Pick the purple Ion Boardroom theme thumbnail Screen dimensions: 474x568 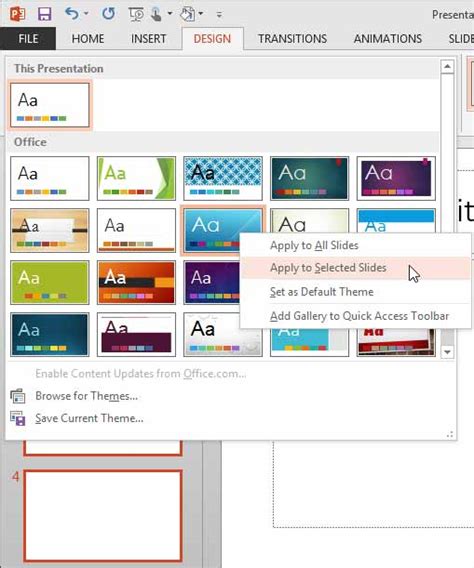tap(396, 179)
